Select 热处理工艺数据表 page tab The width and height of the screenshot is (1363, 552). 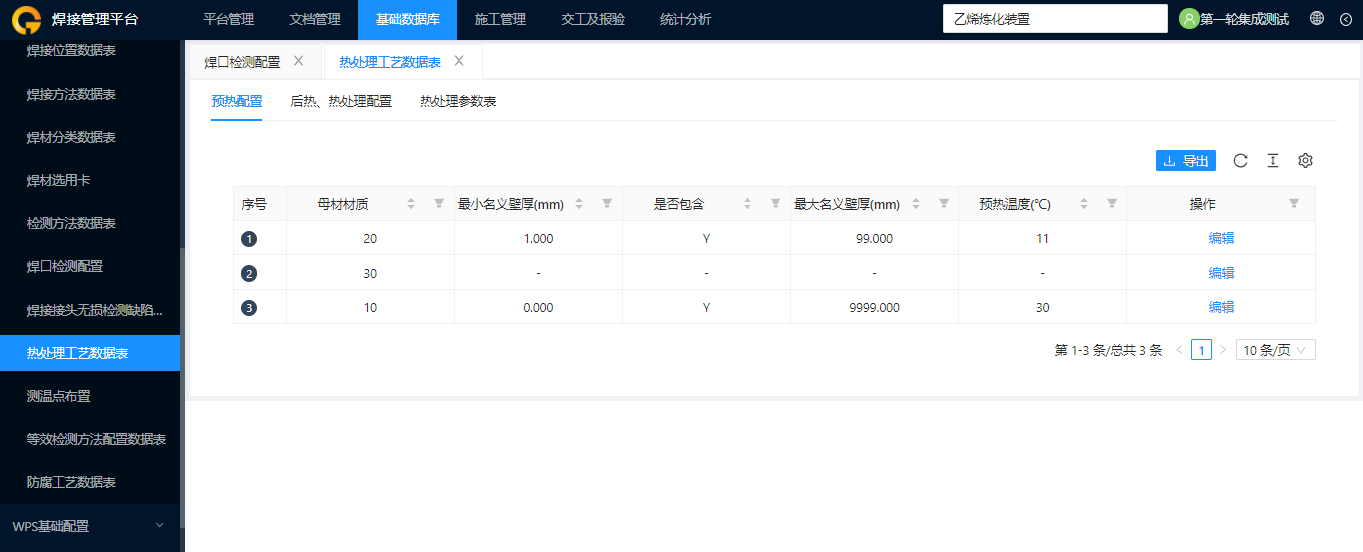click(x=390, y=62)
